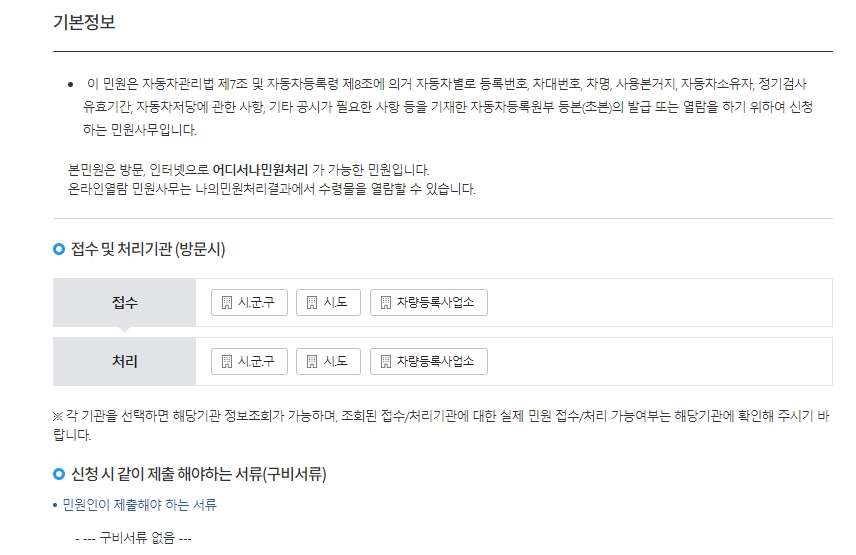Open the 민원인이 제출해야 하는 서류 link
Screen dimensions: 856x555
[139, 505]
